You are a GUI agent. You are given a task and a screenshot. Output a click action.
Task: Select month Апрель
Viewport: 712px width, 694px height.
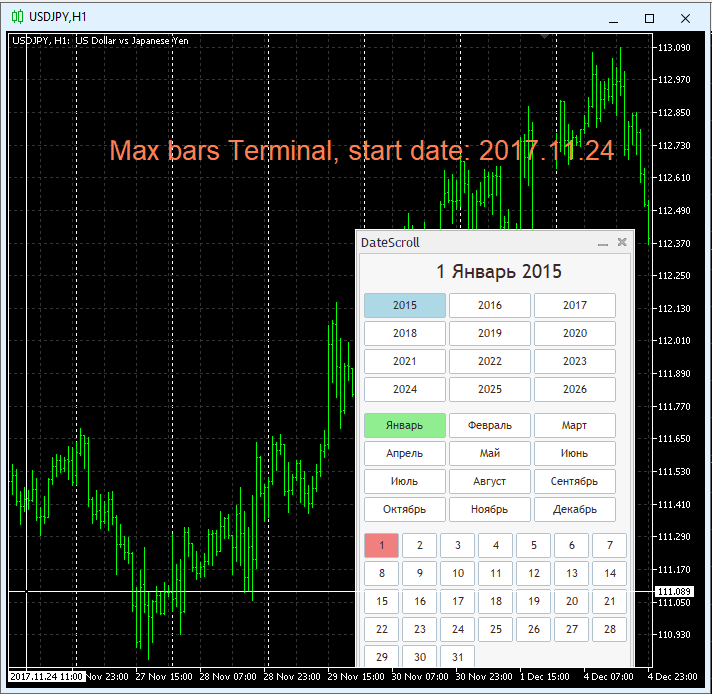point(405,453)
